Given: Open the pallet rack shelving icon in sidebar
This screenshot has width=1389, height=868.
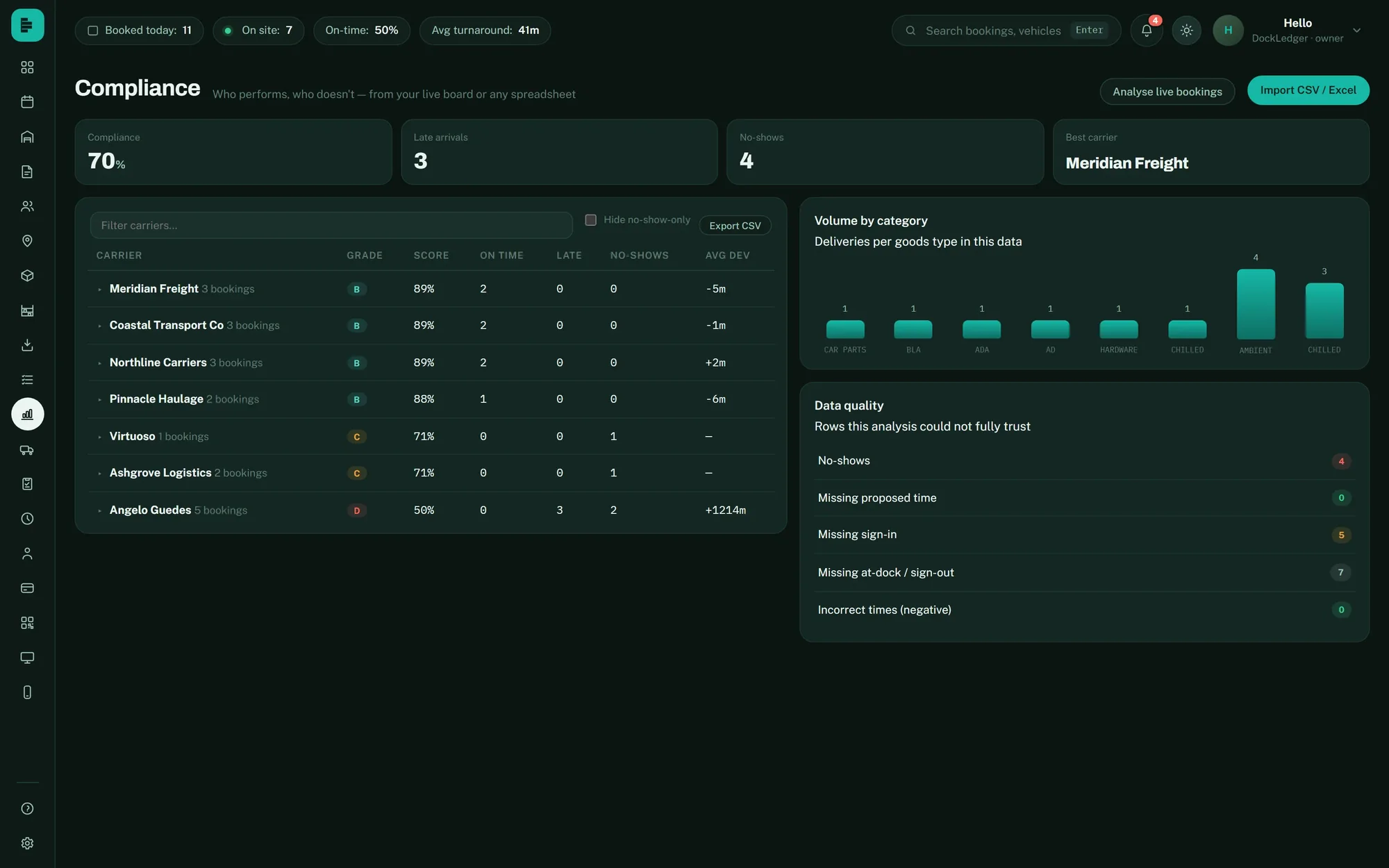Looking at the screenshot, I should pyautogui.click(x=27, y=310).
